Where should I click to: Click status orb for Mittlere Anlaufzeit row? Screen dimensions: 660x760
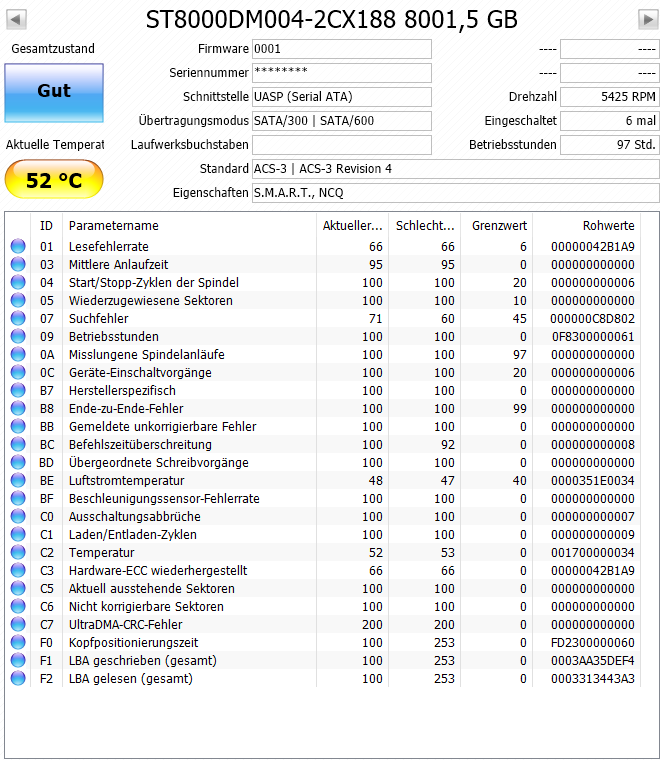[x=18, y=264]
